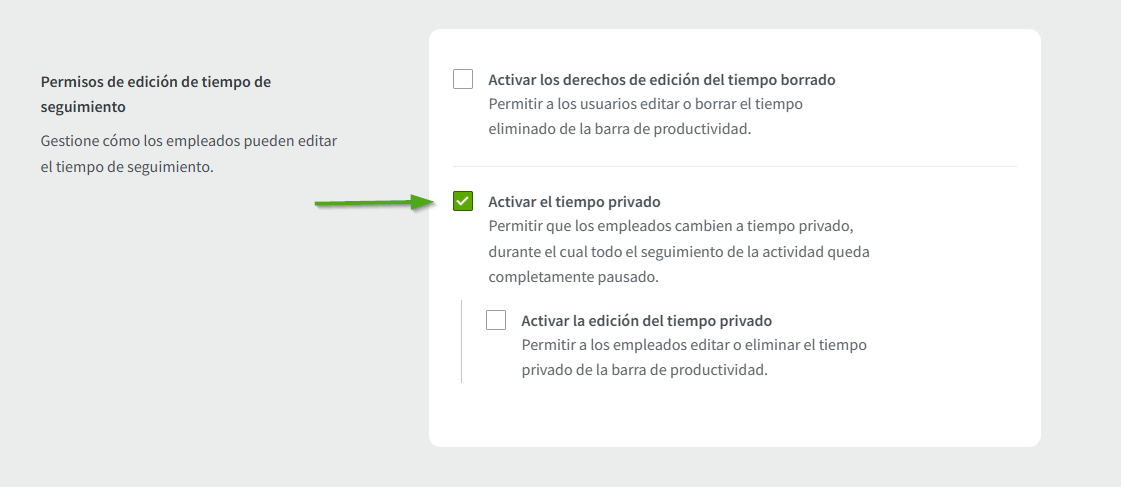Click vertical indent line beside nested option
The height and width of the screenshot is (487, 1121).
461,341
